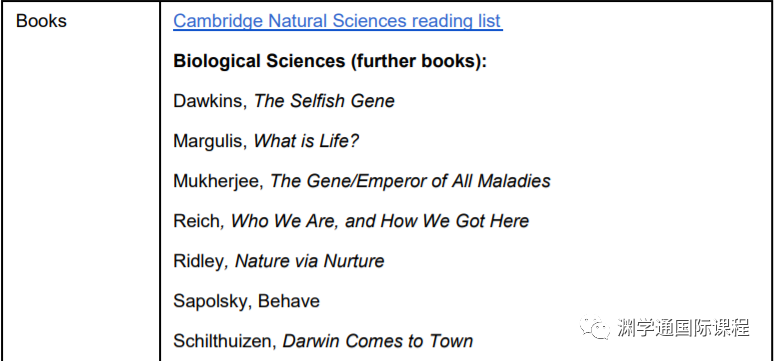Click the italic title Nature via Nurture
This screenshot has width=774, height=361.
pyautogui.click(x=310, y=261)
